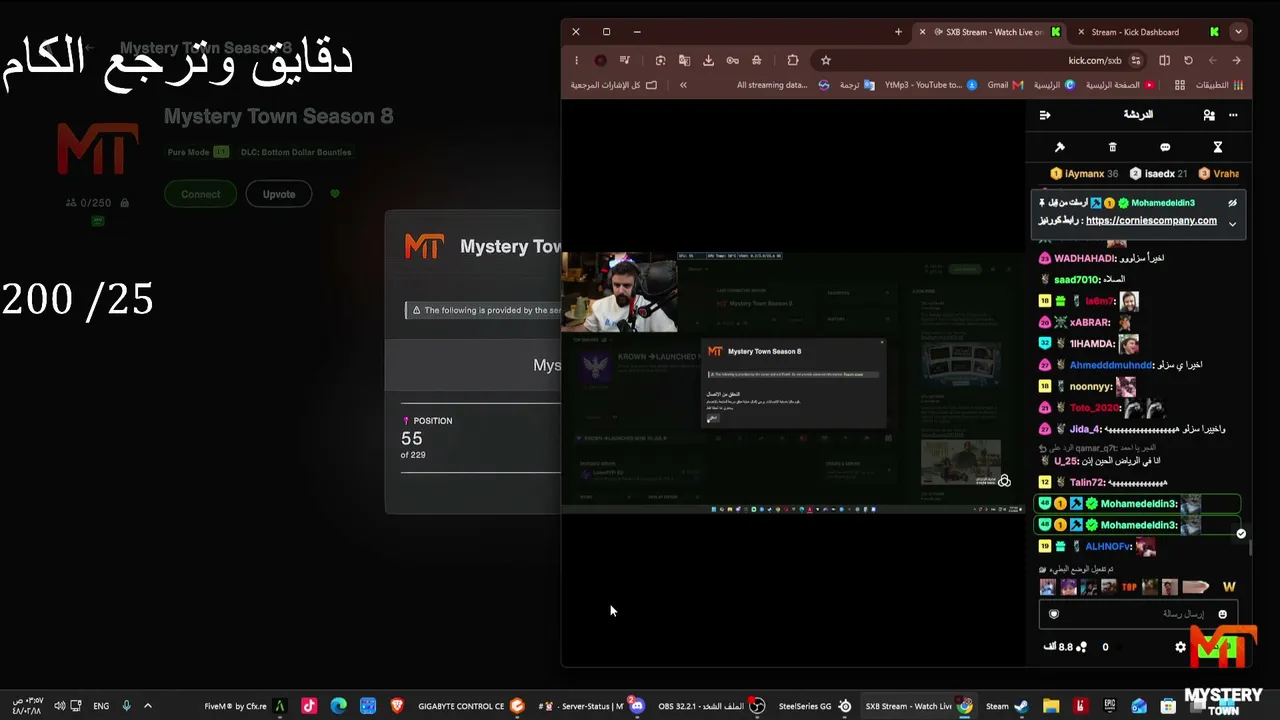Open a new browser tab
This screenshot has width=1280, height=720.
[898, 32]
